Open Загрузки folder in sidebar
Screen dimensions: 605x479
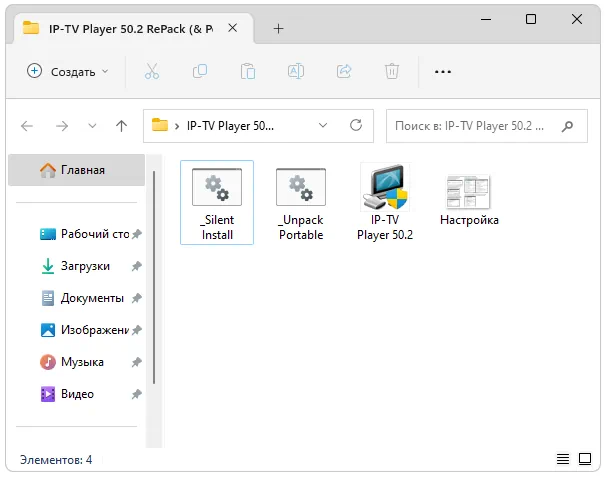click(x=76, y=266)
